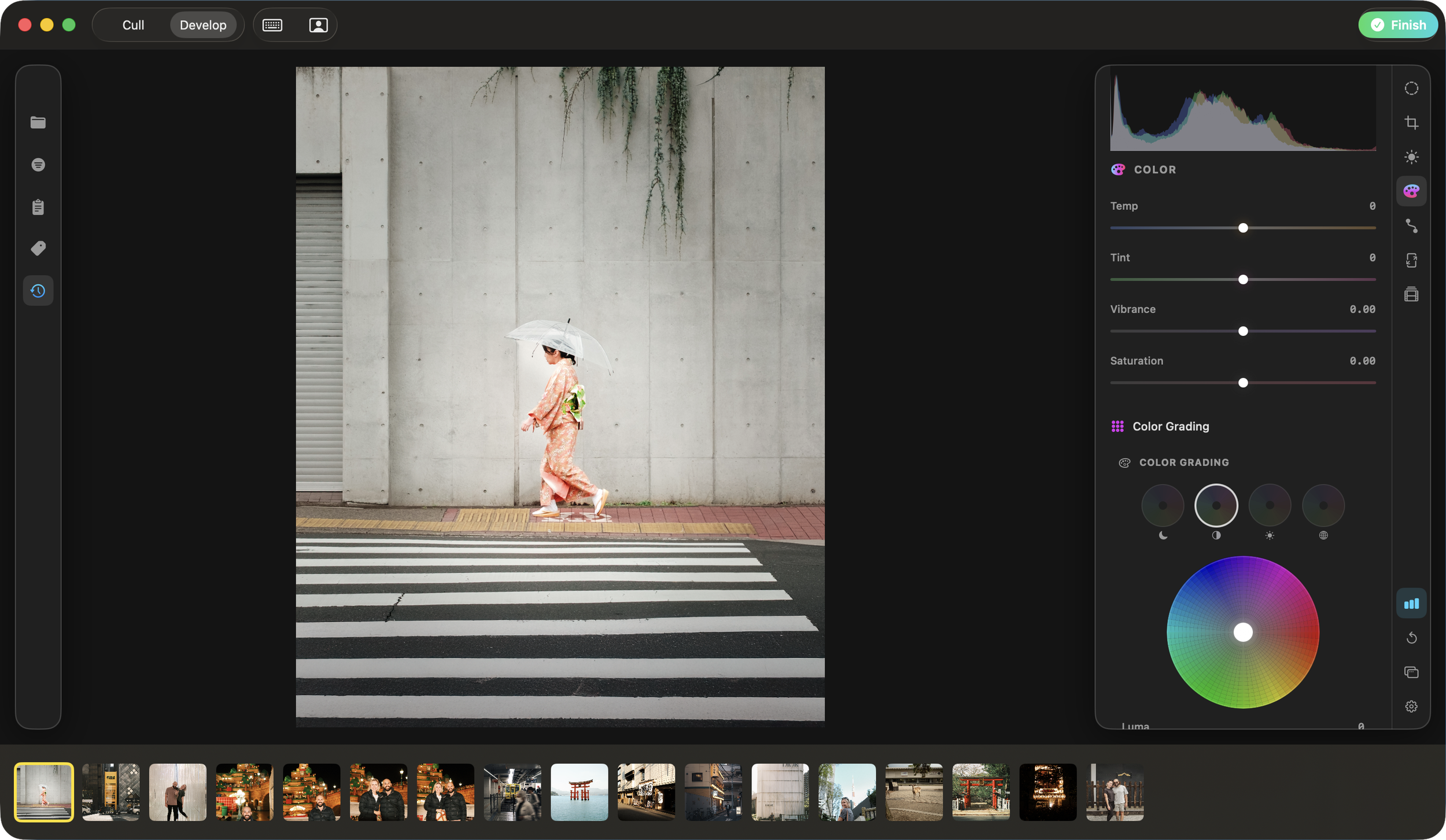Viewport: 1446px width, 840px height.
Task: Open the Crop tool panel
Action: tap(1411, 122)
